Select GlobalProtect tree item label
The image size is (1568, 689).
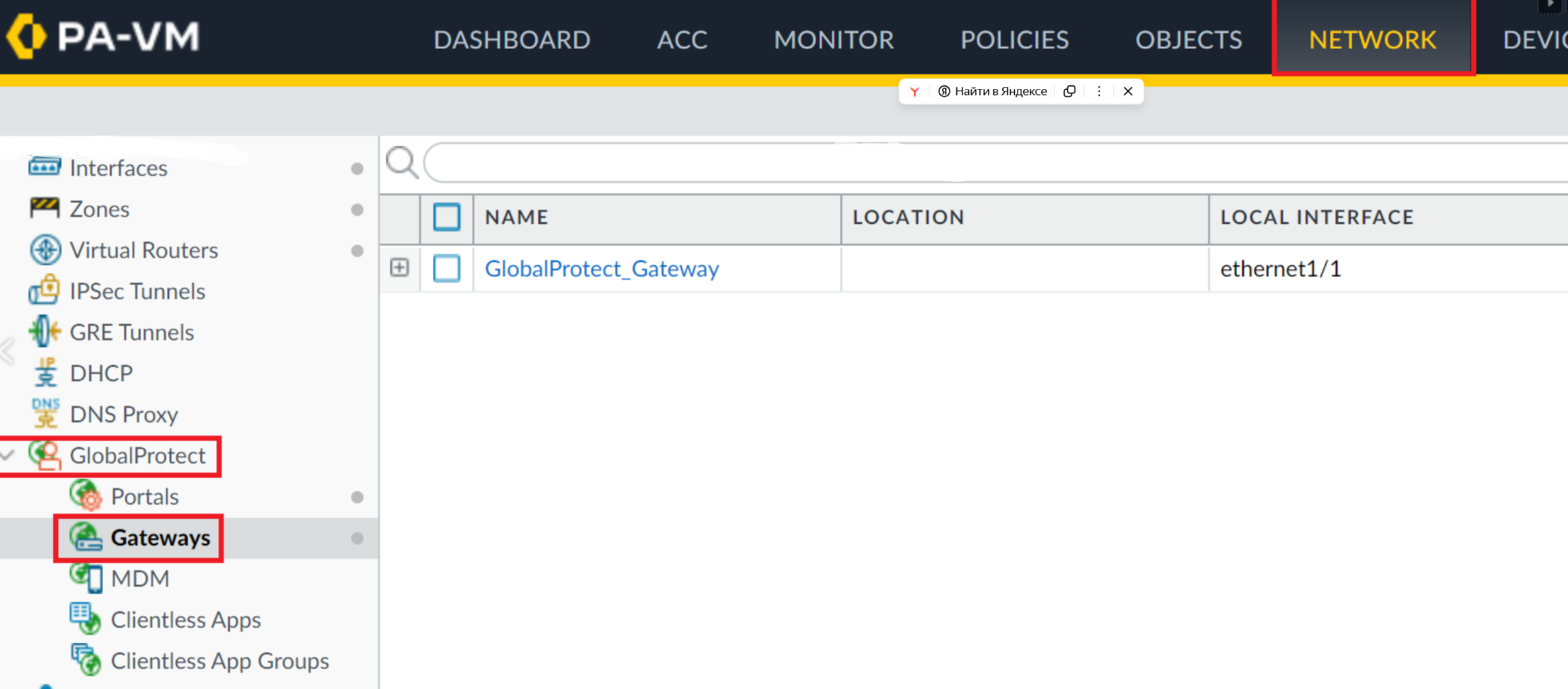pyautogui.click(x=138, y=456)
